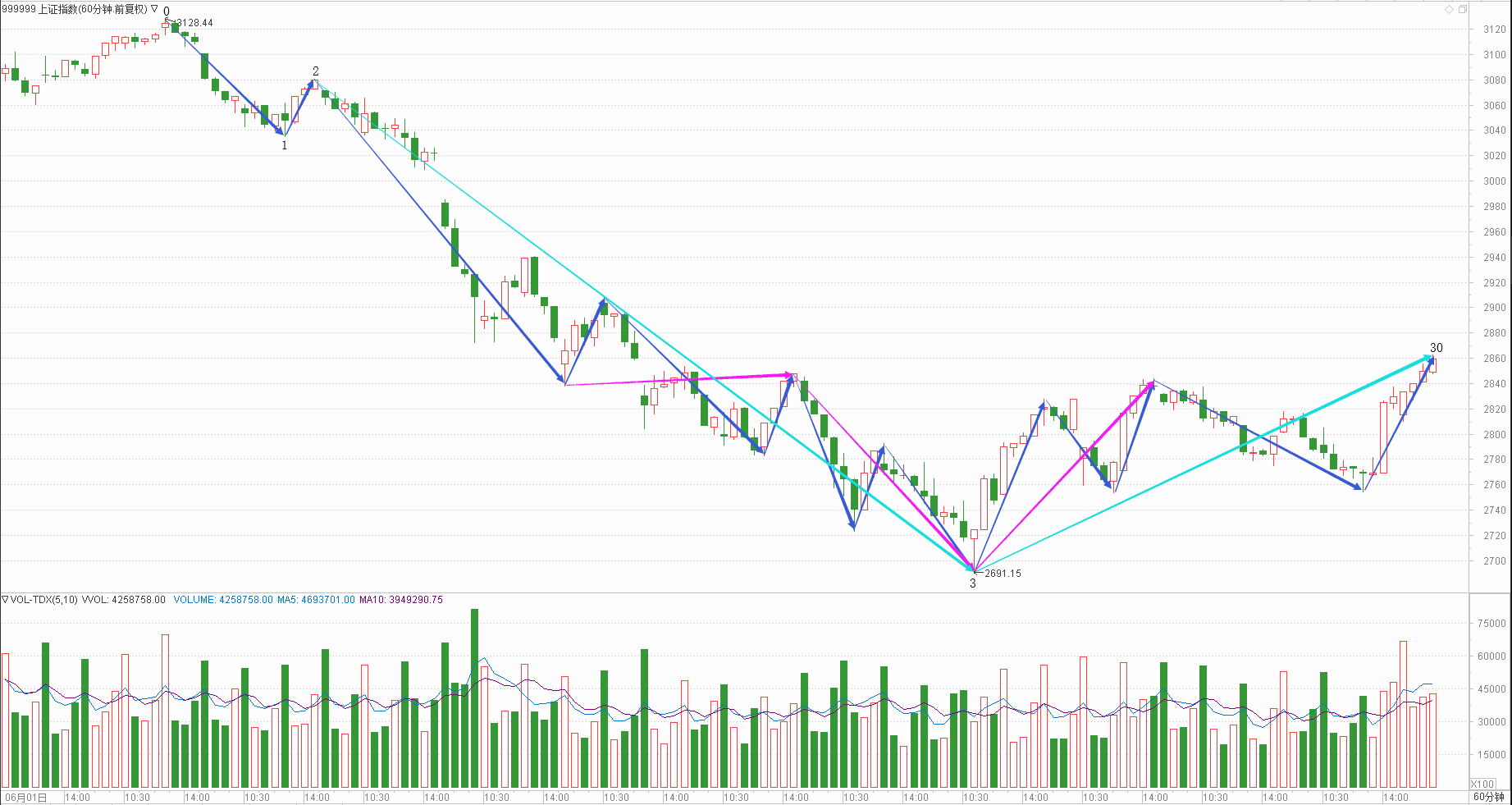Select wave marker labeled 0 at top
This screenshot has height=805, width=1512.
[x=167, y=11]
